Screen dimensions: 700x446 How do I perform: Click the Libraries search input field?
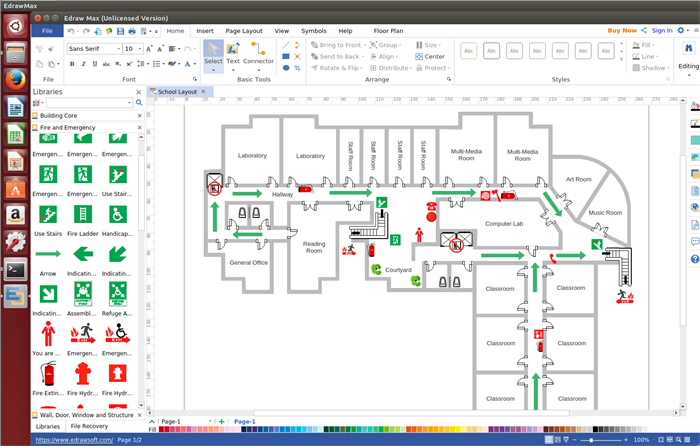[x=87, y=103]
